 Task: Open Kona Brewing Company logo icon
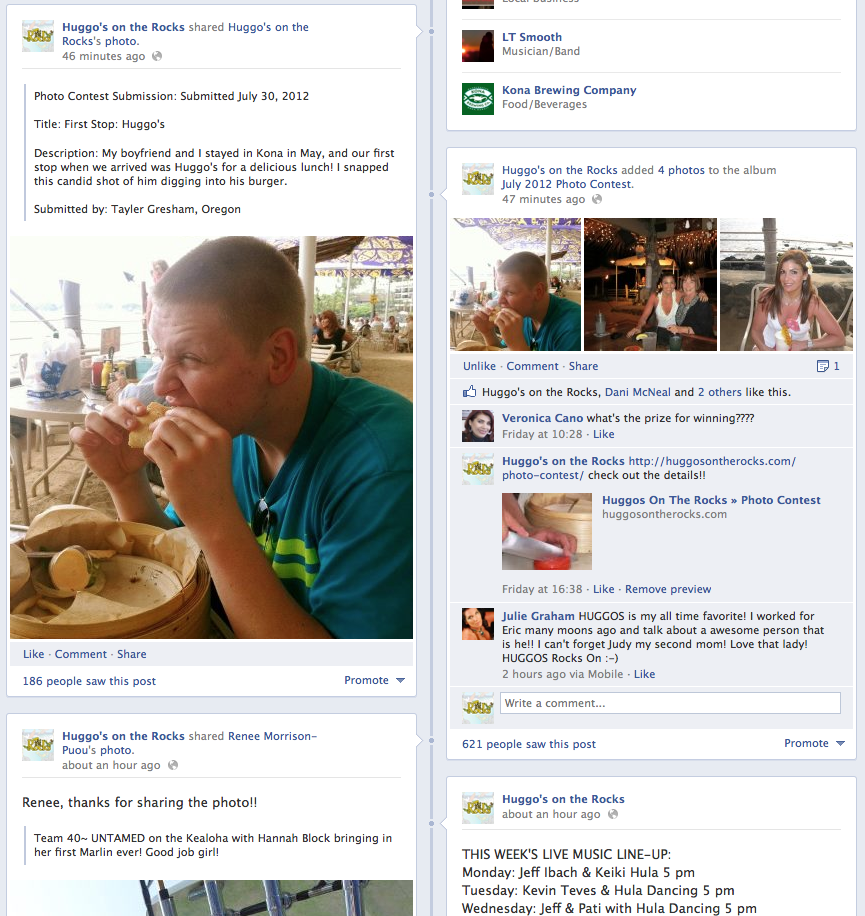(478, 99)
